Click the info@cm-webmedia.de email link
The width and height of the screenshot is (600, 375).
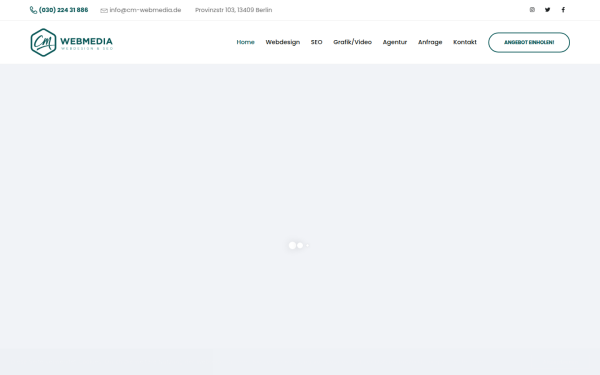tap(145, 10)
